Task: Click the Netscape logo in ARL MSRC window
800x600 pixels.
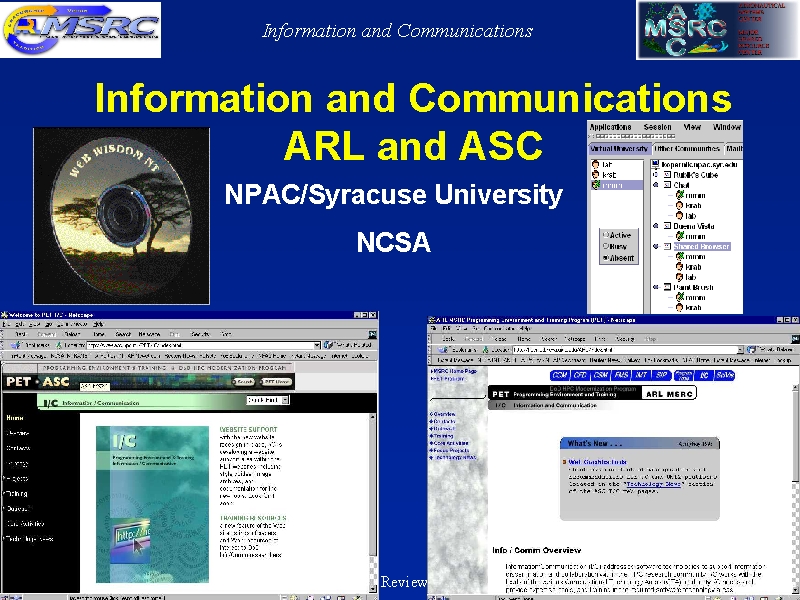Action: click(x=795, y=339)
